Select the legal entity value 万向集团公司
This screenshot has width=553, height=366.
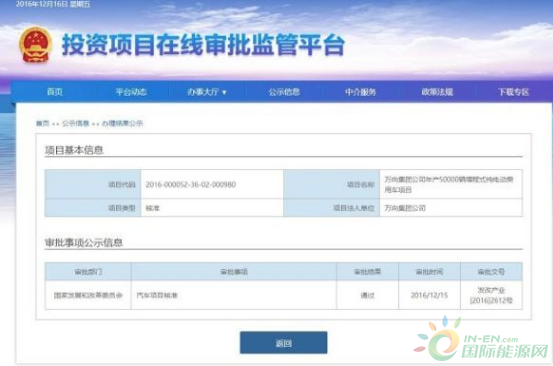click(405, 208)
